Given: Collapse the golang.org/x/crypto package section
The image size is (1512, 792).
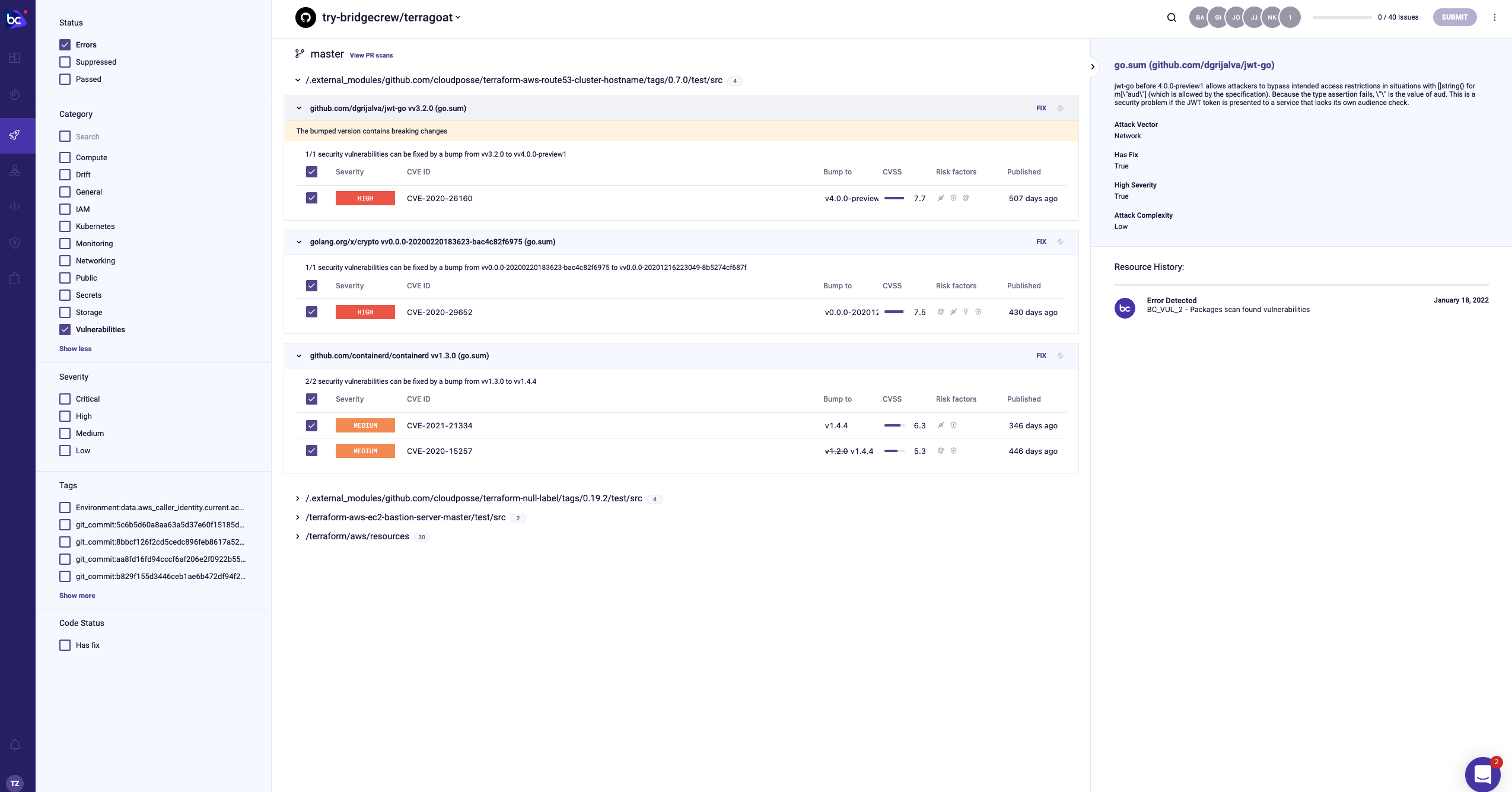Looking at the screenshot, I should click(x=299, y=242).
